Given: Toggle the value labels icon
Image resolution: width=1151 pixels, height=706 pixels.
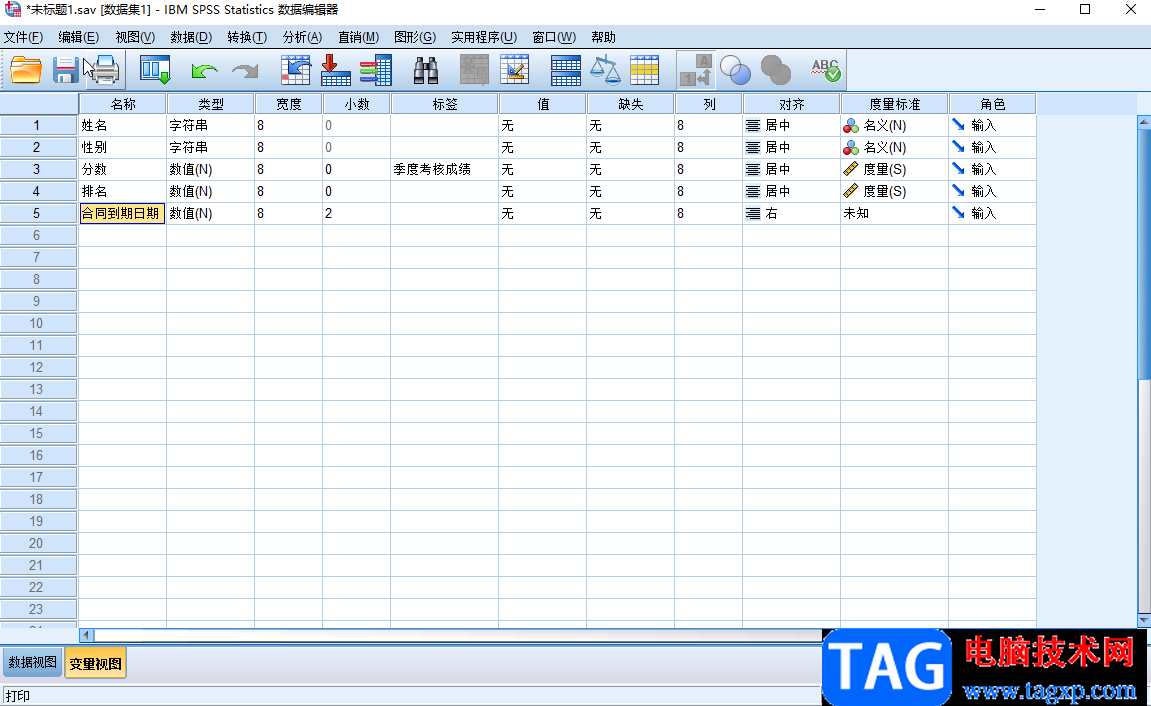Looking at the screenshot, I should point(695,70).
